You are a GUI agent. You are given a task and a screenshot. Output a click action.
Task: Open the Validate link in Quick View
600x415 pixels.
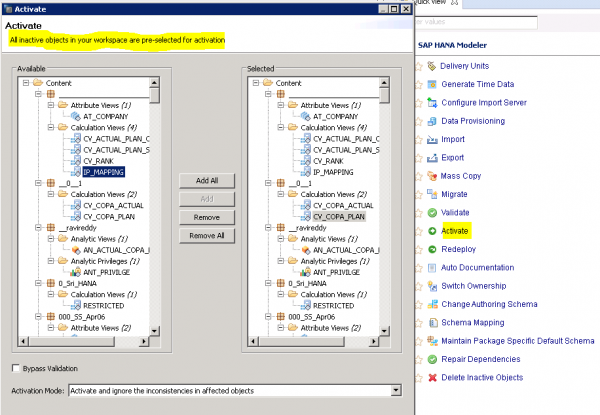[x=455, y=213]
